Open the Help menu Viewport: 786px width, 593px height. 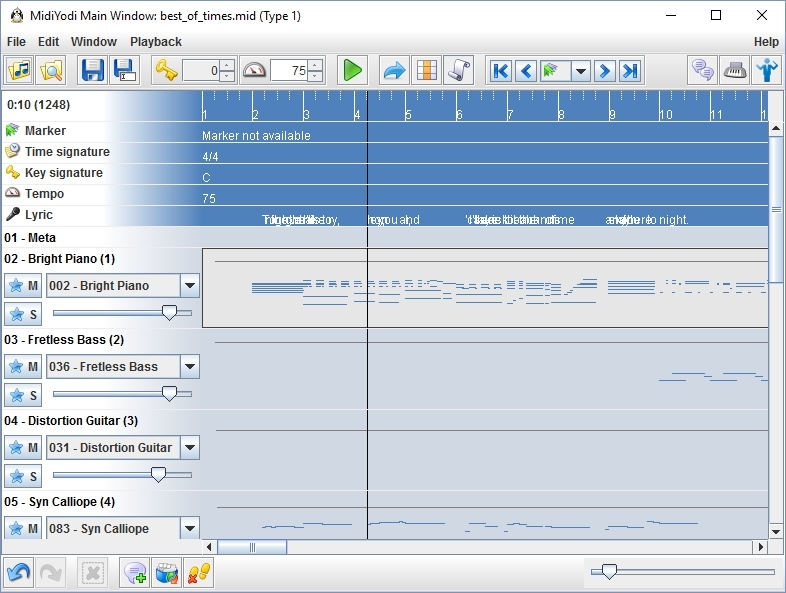click(766, 42)
